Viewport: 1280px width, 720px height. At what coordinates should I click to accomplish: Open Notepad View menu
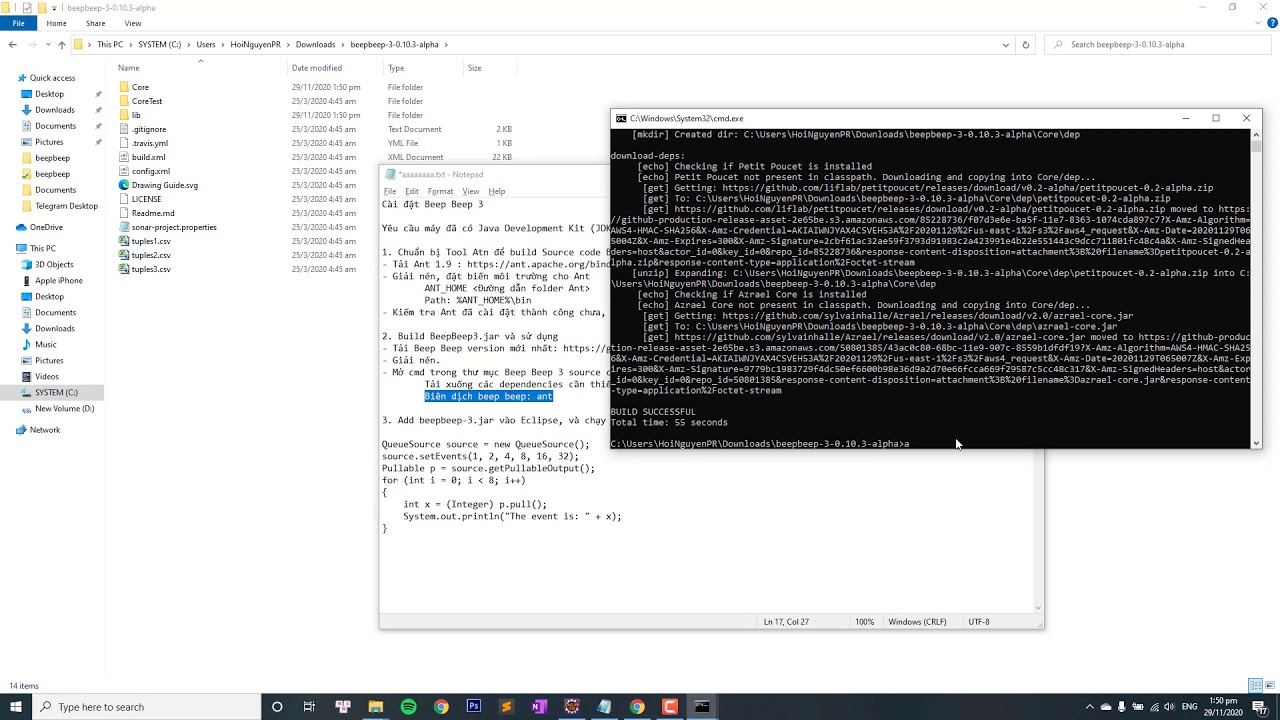point(470,191)
